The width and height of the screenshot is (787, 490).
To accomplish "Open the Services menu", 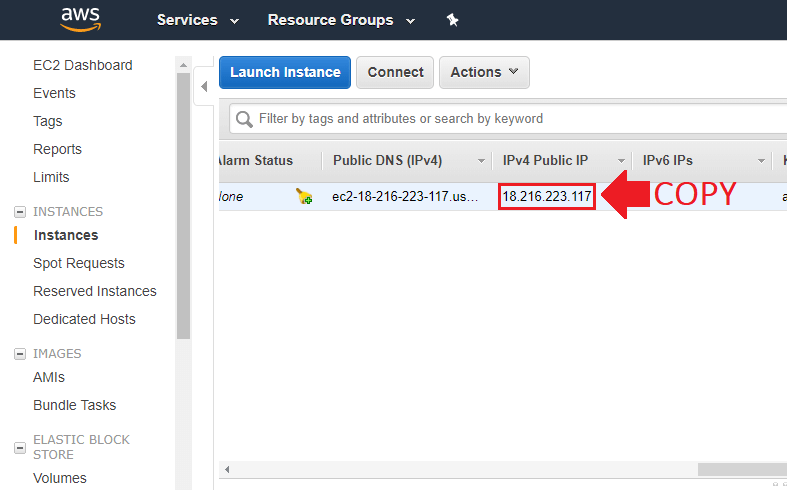I will [x=198, y=20].
